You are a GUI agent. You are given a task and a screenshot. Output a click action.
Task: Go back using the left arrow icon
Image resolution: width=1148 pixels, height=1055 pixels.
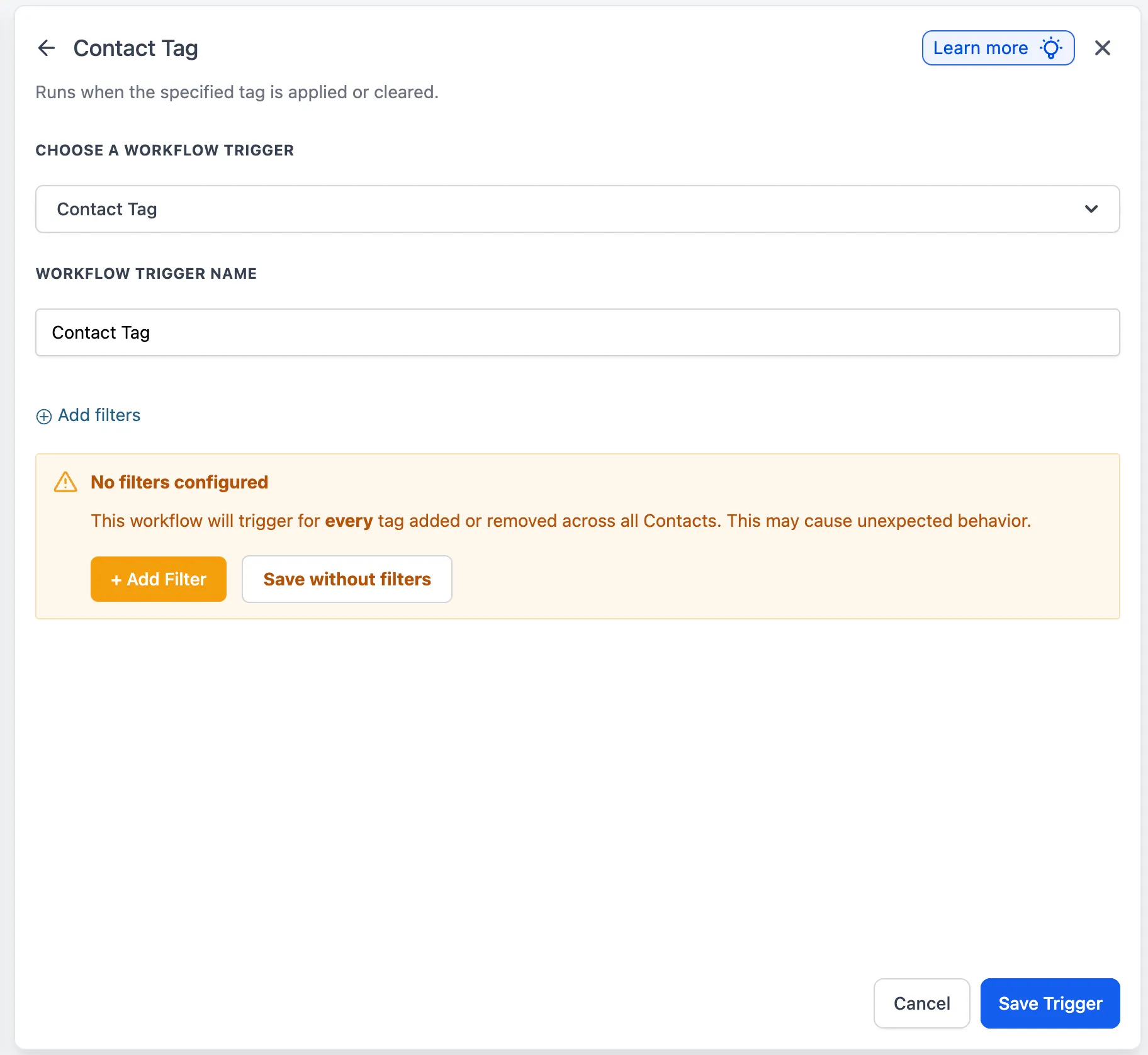coord(47,48)
